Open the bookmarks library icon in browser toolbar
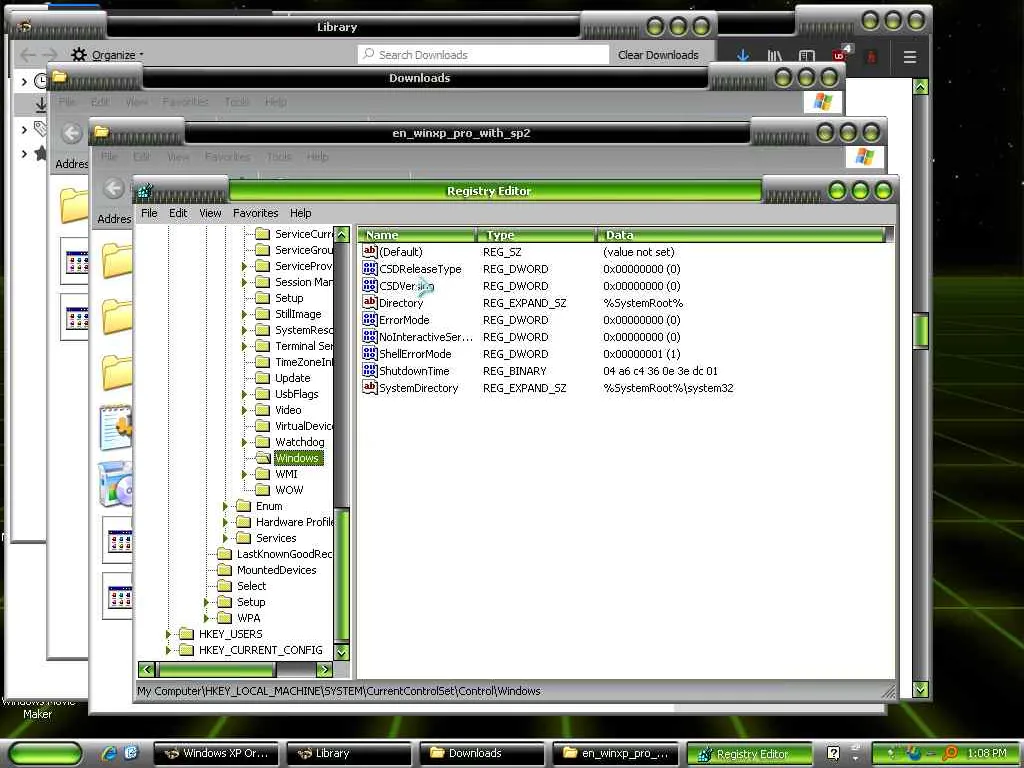 (775, 56)
